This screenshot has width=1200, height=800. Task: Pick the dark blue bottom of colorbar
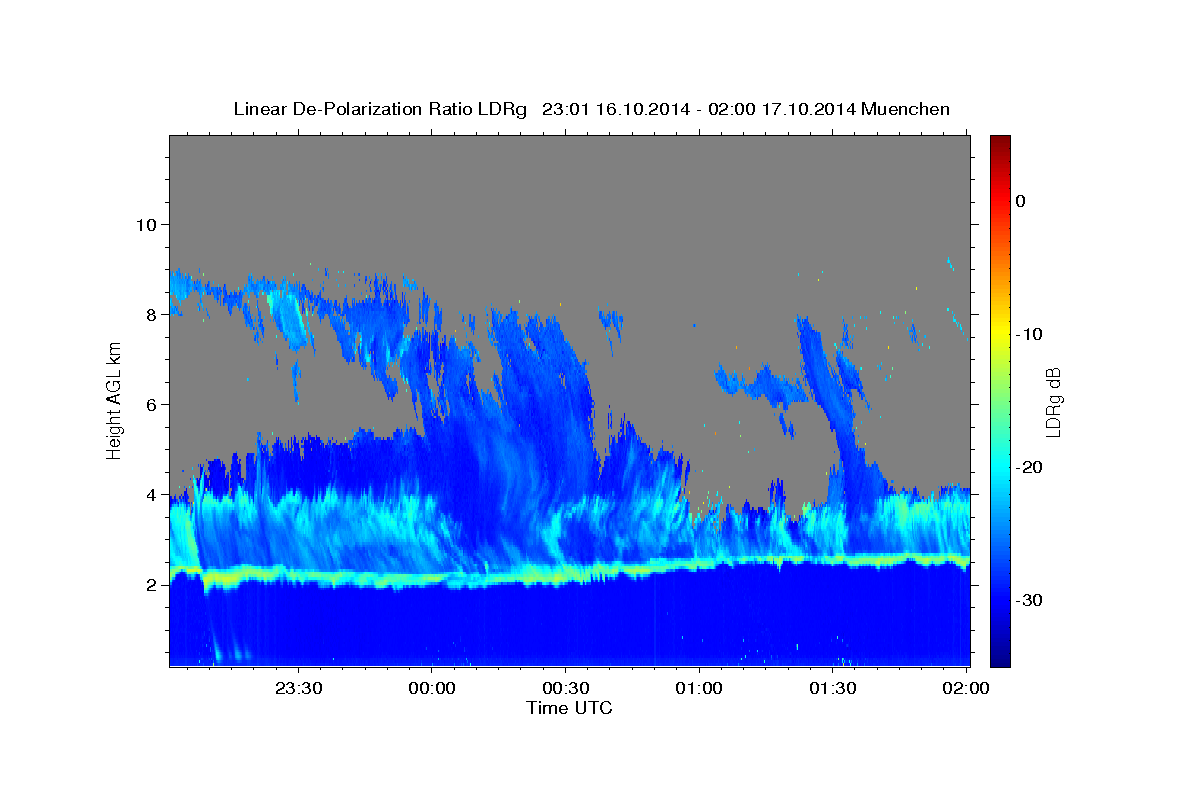(1000, 655)
